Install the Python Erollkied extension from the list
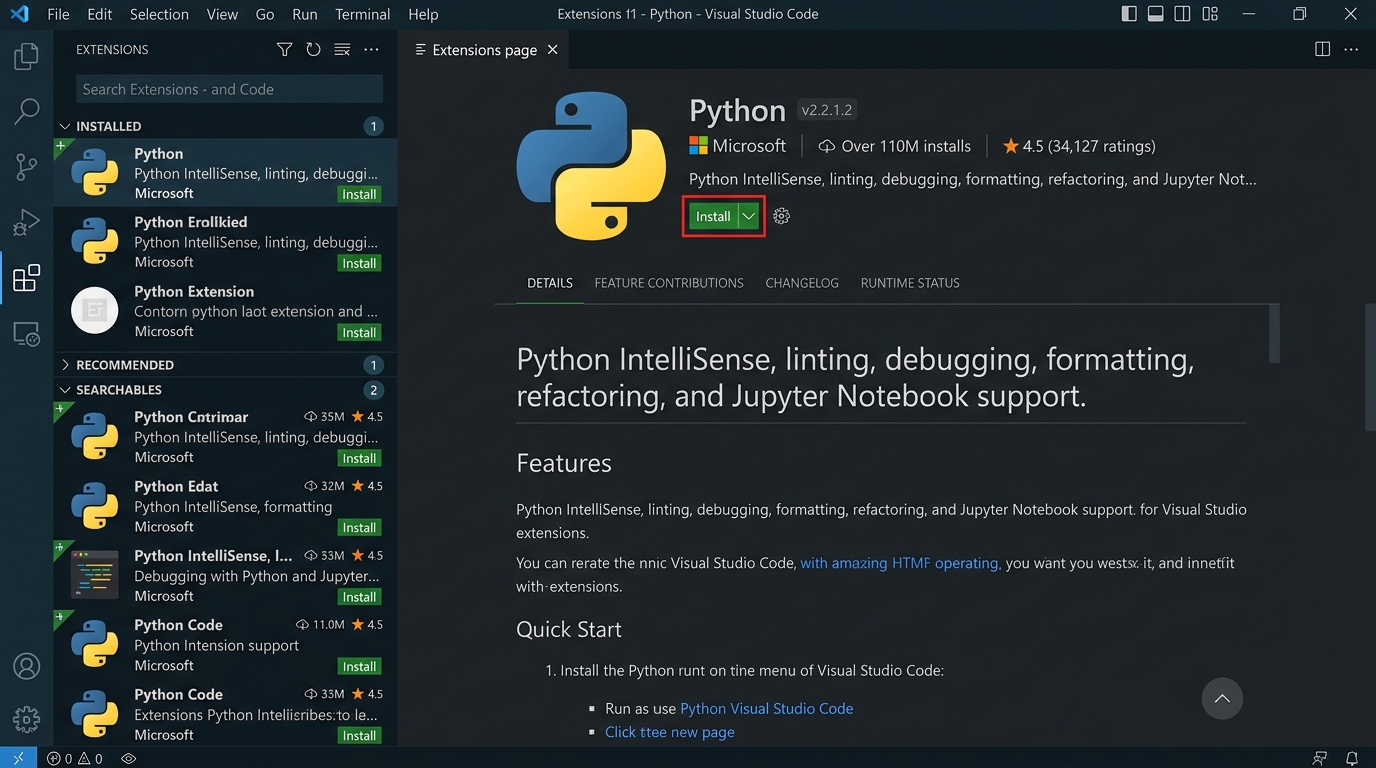The width and height of the screenshot is (1376, 768). tap(359, 264)
